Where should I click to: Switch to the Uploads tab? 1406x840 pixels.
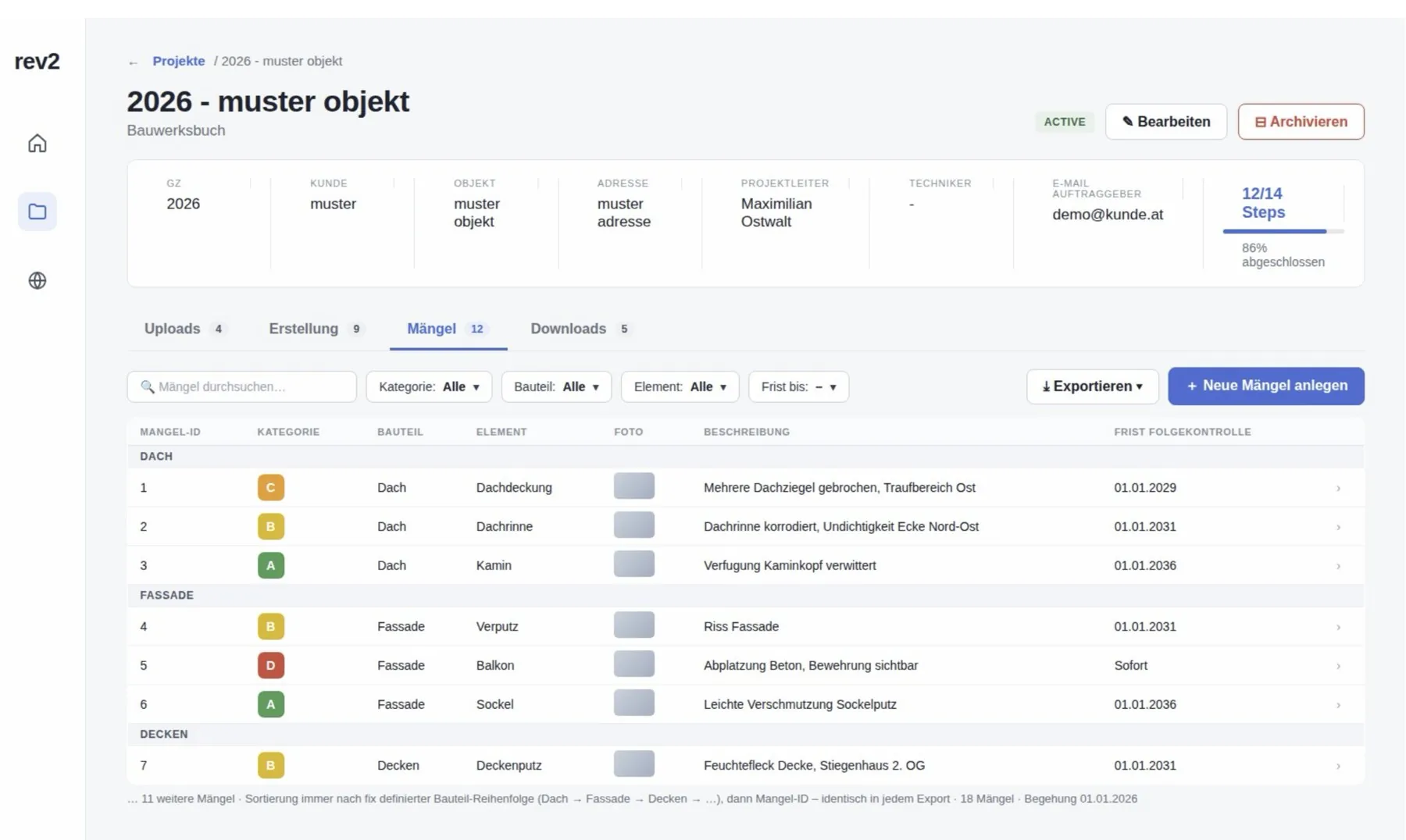(184, 329)
